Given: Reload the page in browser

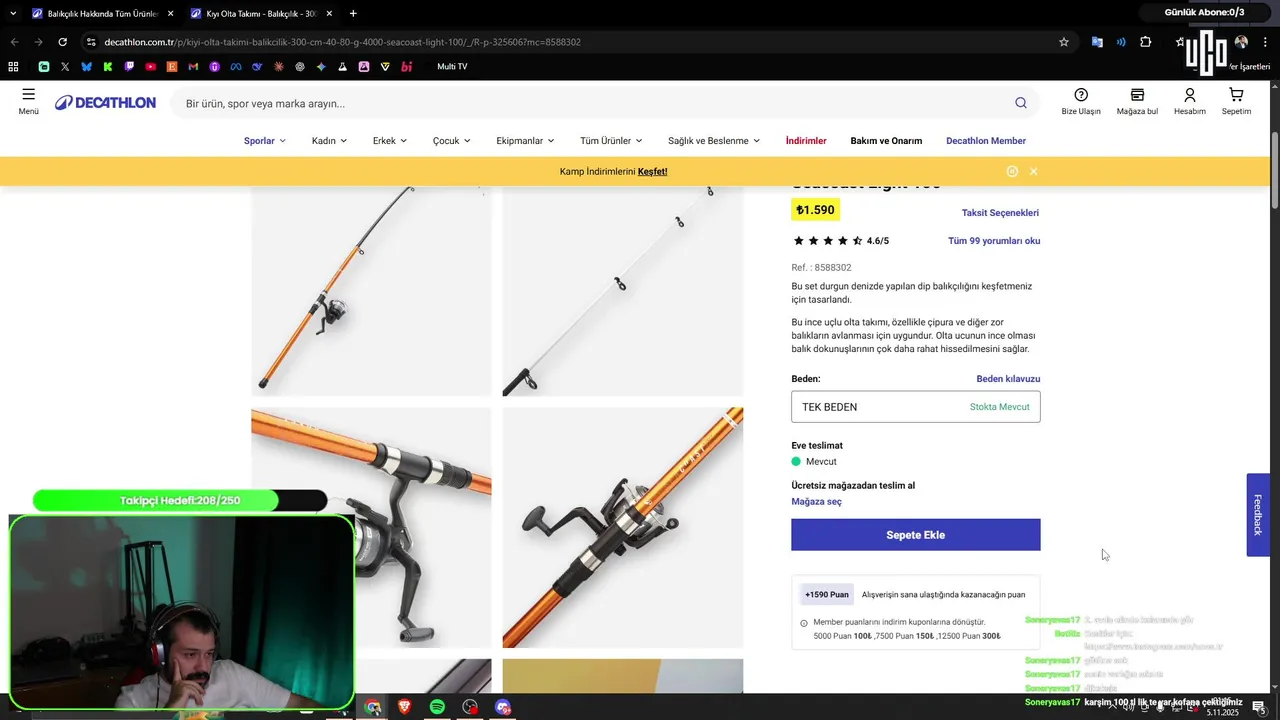Looking at the screenshot, I should 62,42.
